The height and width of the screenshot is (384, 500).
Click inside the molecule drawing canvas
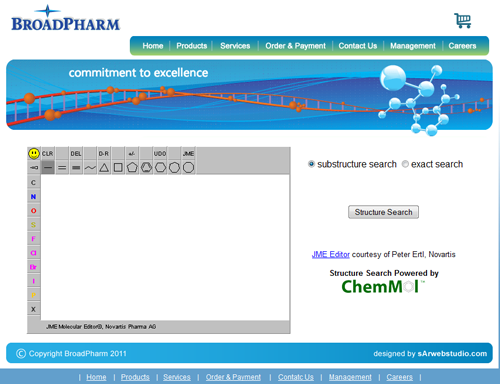(x=165, y=247)
